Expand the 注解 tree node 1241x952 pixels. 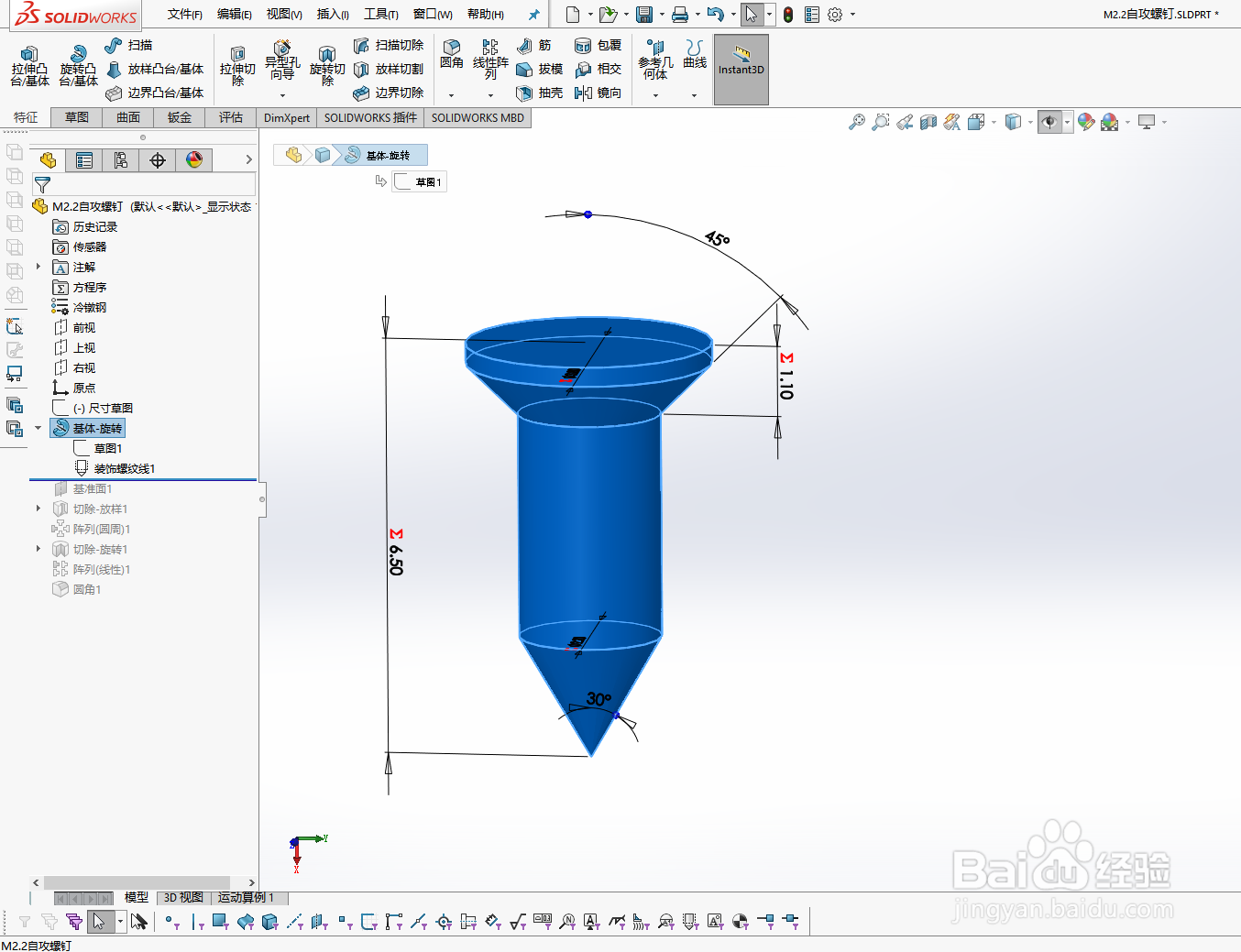[38, 267]
